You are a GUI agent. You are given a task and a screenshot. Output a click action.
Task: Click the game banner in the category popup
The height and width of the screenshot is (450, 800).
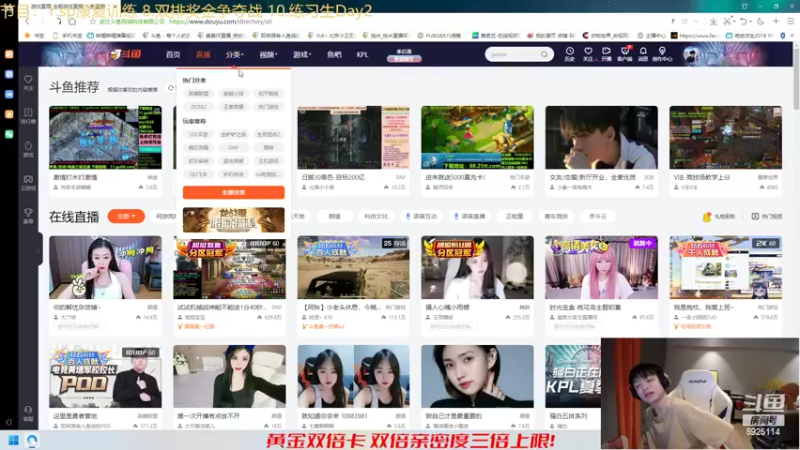[x=234, y=220]
